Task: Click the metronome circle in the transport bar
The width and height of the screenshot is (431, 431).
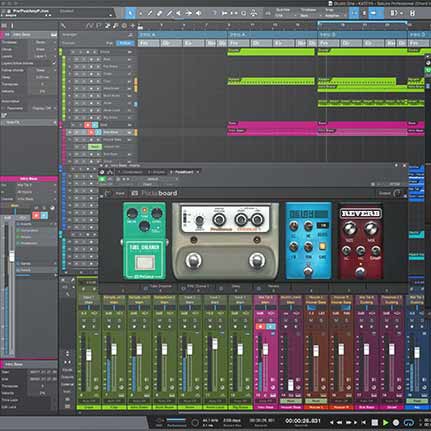Action: coord(195,423)
